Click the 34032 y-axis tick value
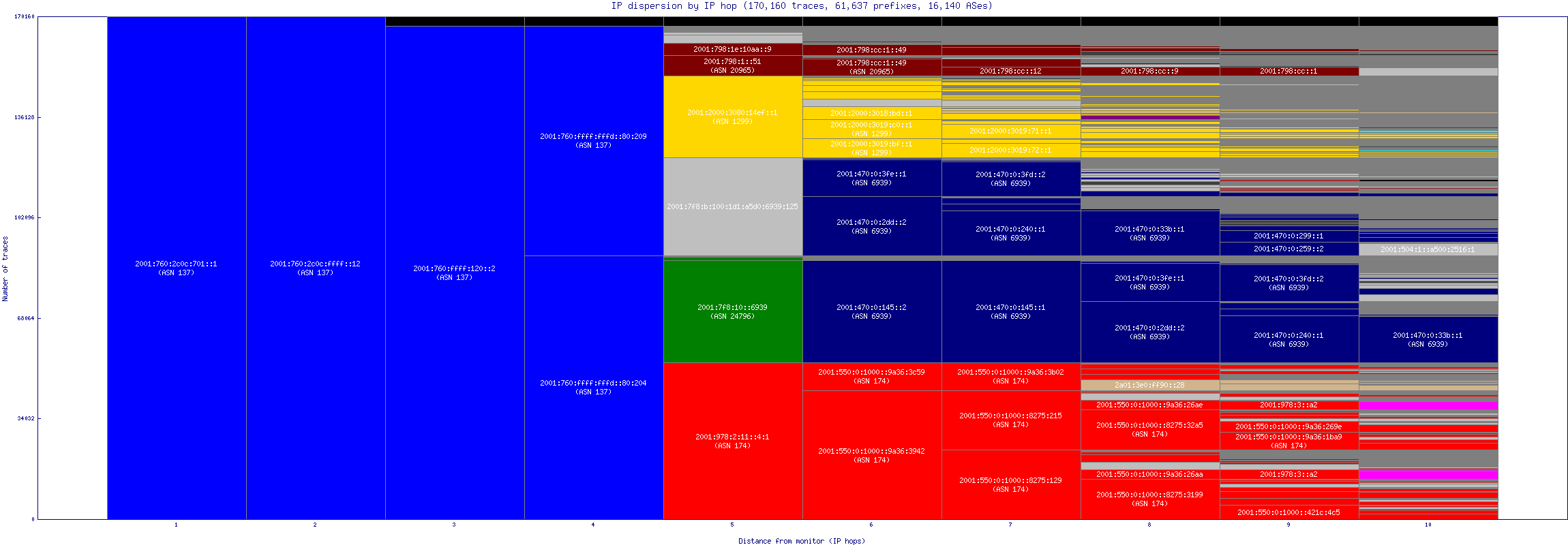This screenshot has height=545, width=1568. (x=26, y=418)
